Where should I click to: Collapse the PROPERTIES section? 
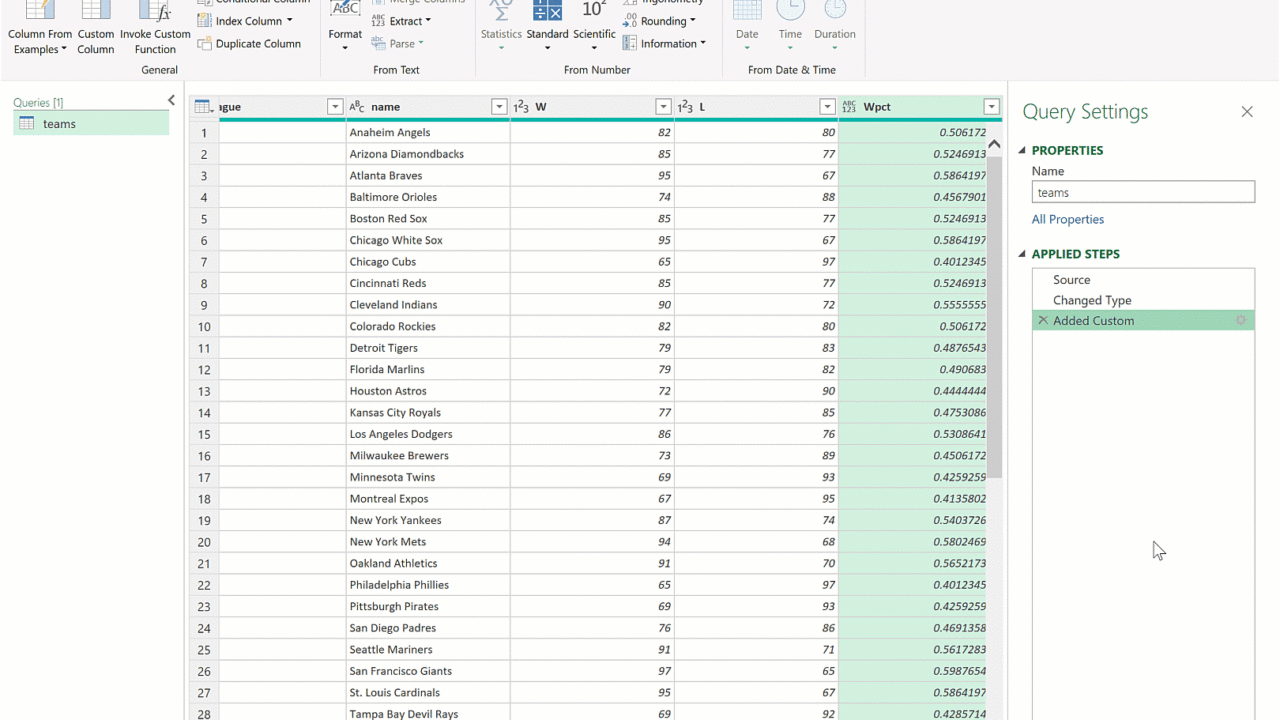(x=1023, y=151)
